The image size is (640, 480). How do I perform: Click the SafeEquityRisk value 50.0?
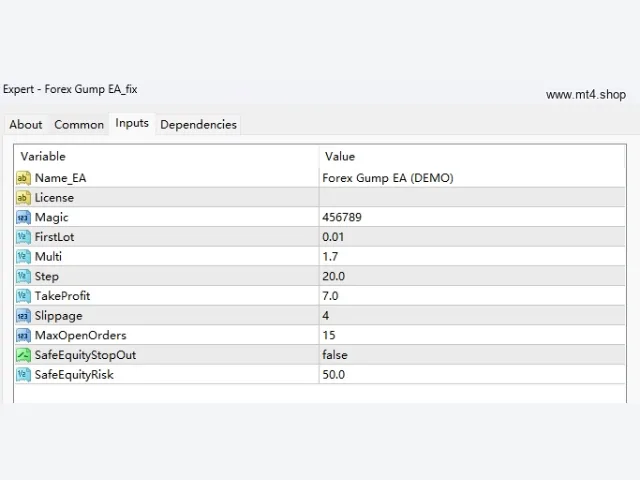[333, 374]
